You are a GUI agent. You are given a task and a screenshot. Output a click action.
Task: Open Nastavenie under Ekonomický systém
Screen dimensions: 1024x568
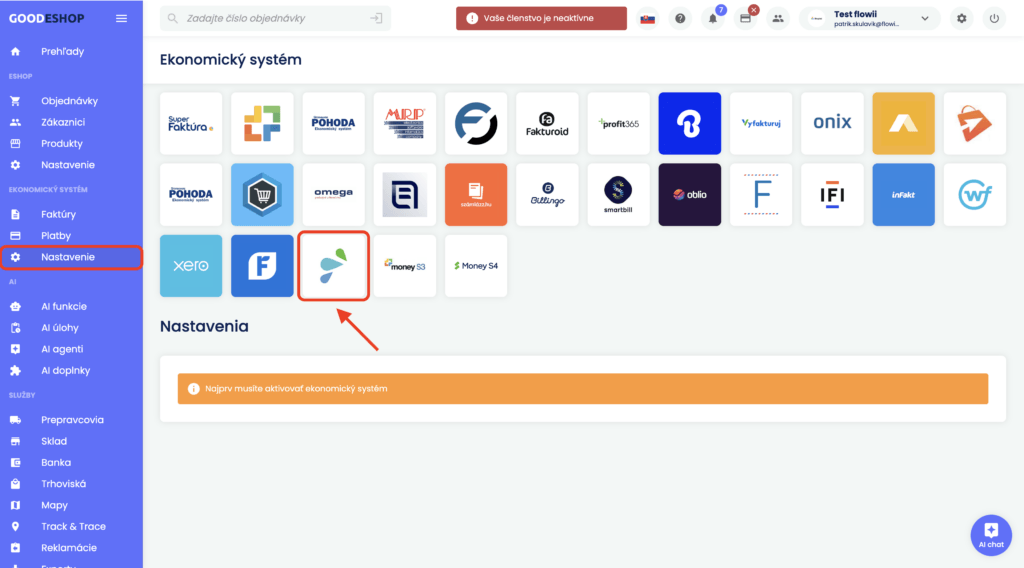71,257
